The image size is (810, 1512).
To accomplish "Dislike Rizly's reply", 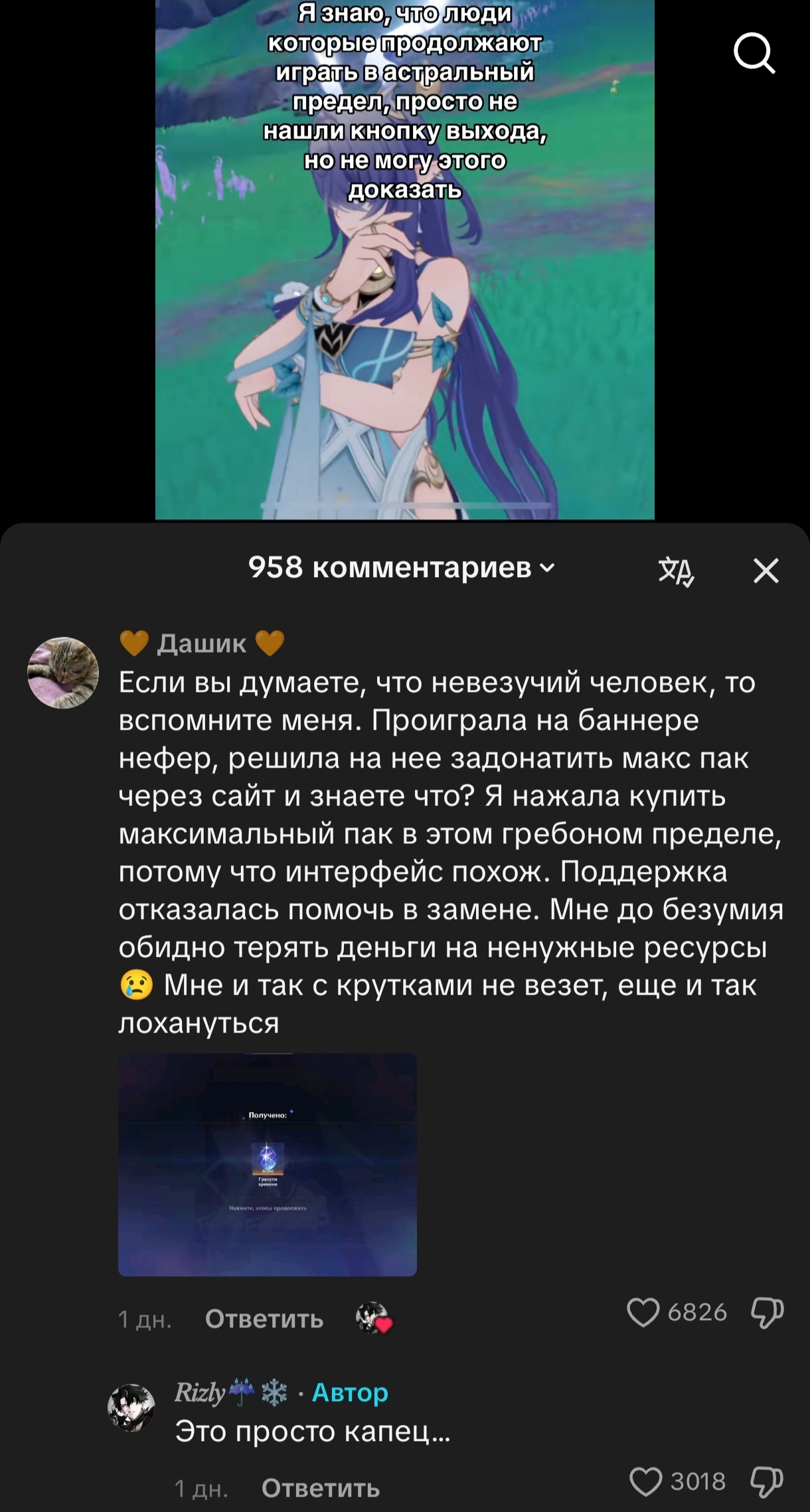I will point(767,1481).
